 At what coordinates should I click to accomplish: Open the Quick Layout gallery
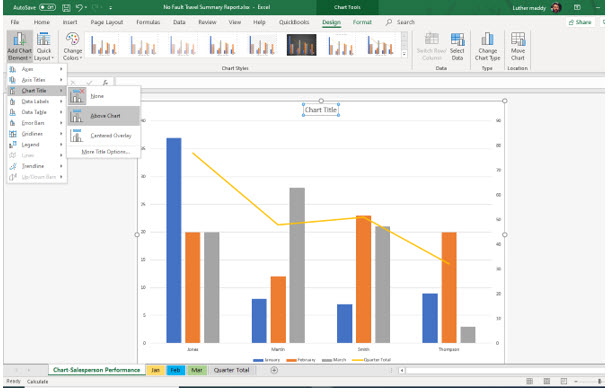[x=43, y=47]
